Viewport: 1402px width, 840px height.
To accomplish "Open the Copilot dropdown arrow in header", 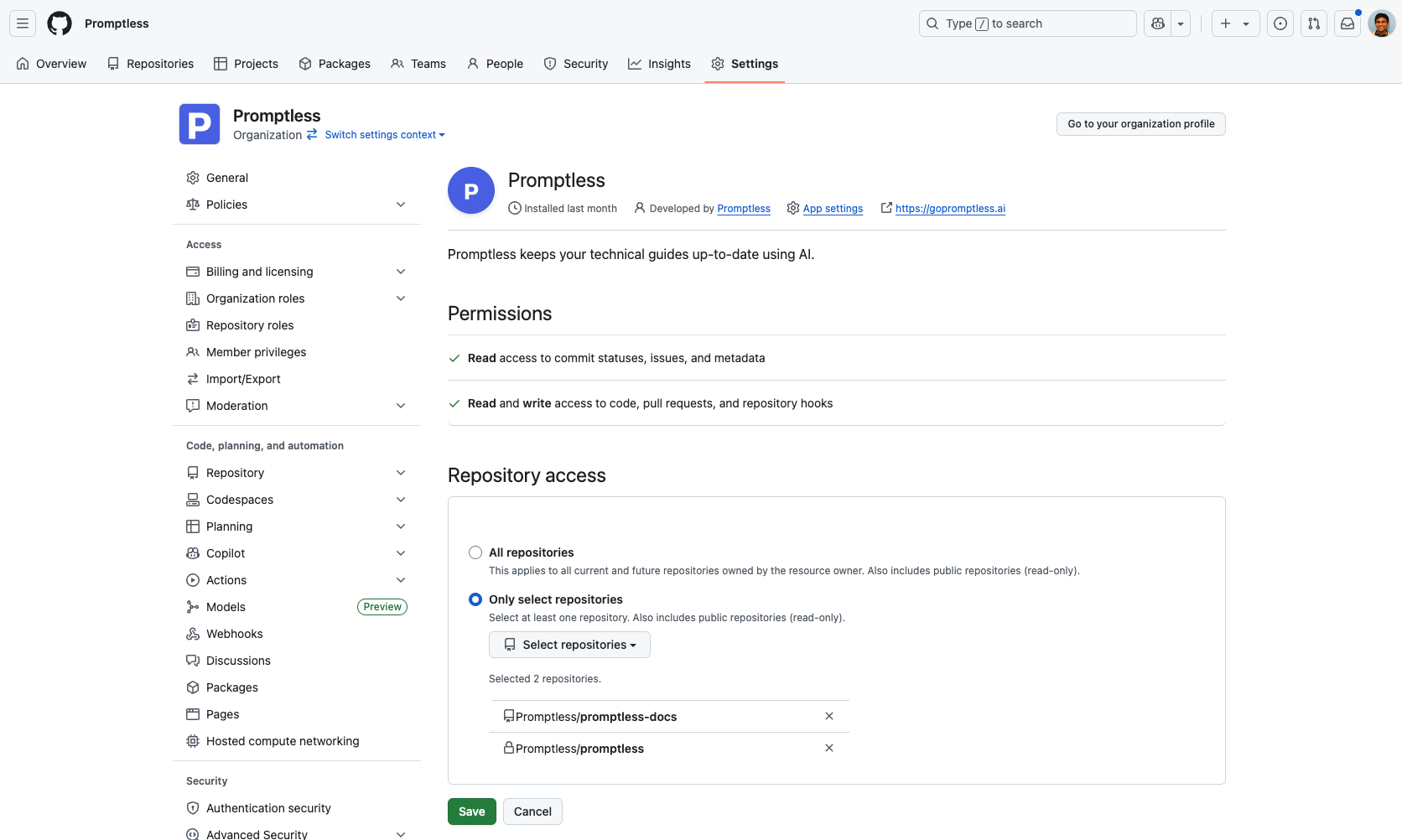I will point(1181,23).
